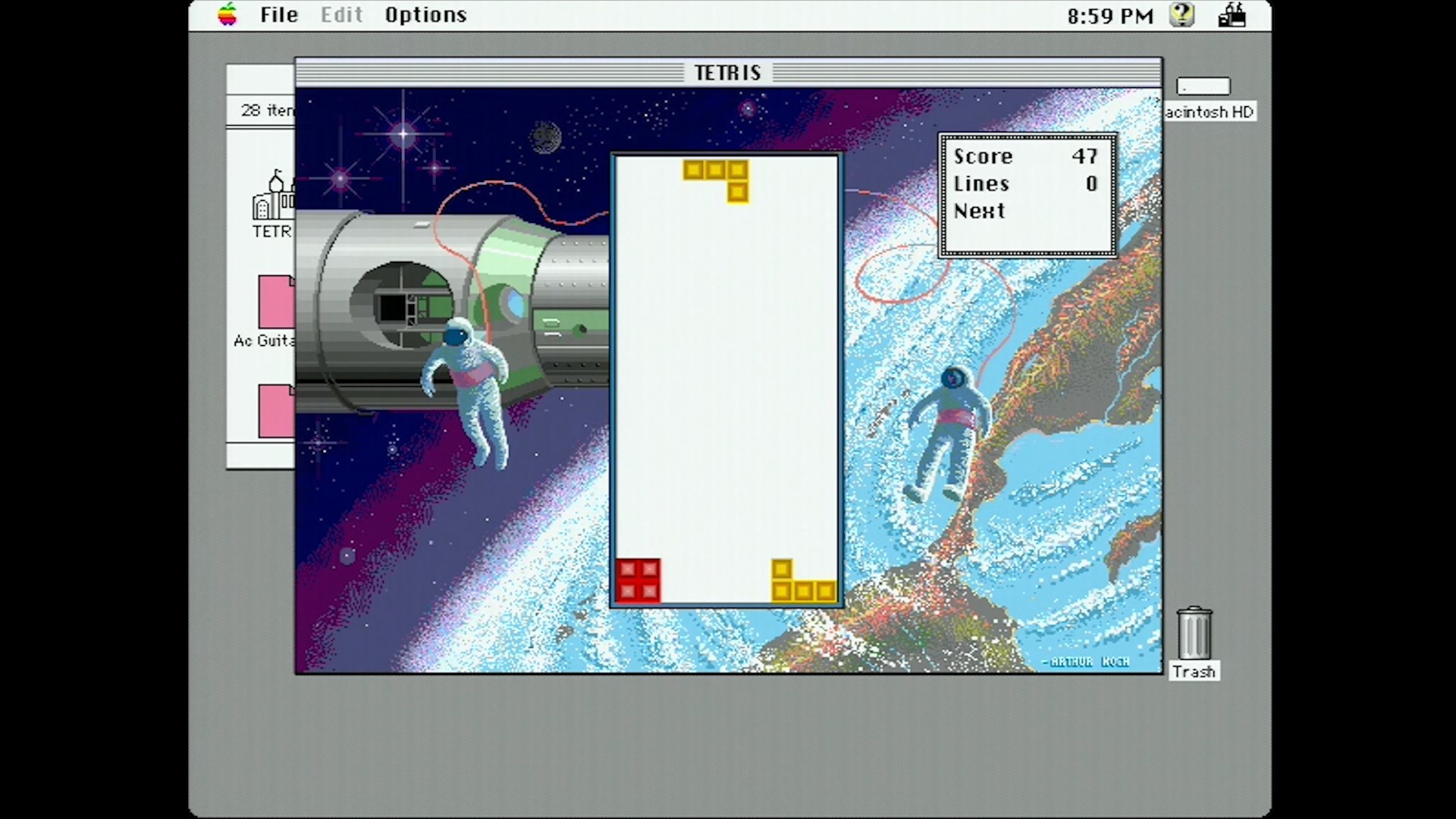Click the Balloon Help icon
Screen dimensions: 1456x819
pos(1181,14)
